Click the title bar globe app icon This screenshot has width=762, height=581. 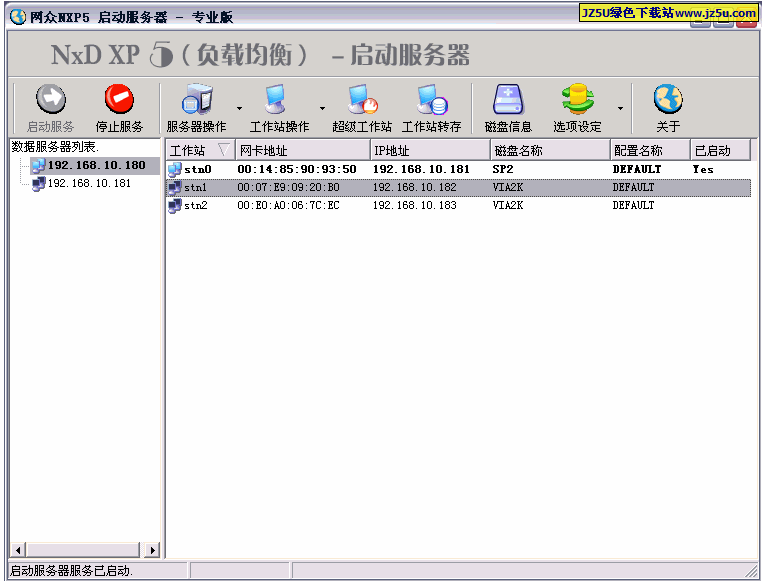click(18, 17)
